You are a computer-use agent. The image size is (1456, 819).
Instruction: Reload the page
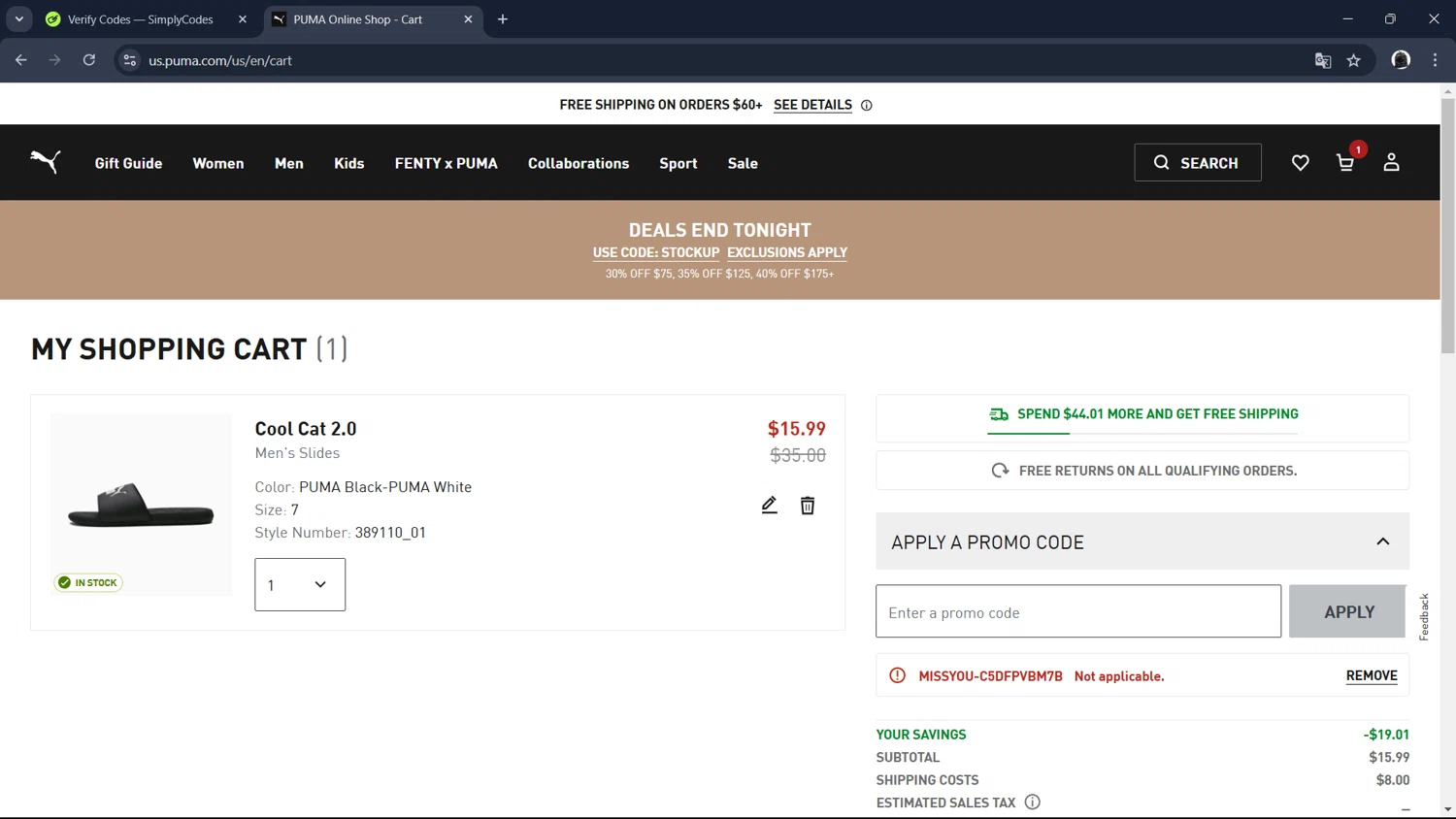[x=89, y=60]
